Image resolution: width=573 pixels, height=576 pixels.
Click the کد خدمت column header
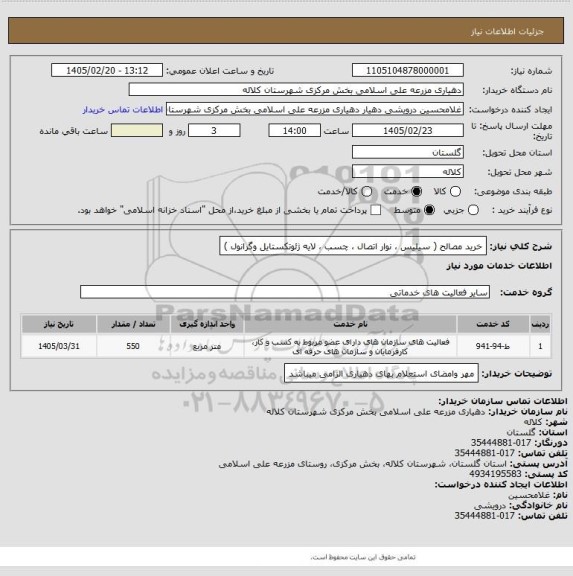pos(493,324)
